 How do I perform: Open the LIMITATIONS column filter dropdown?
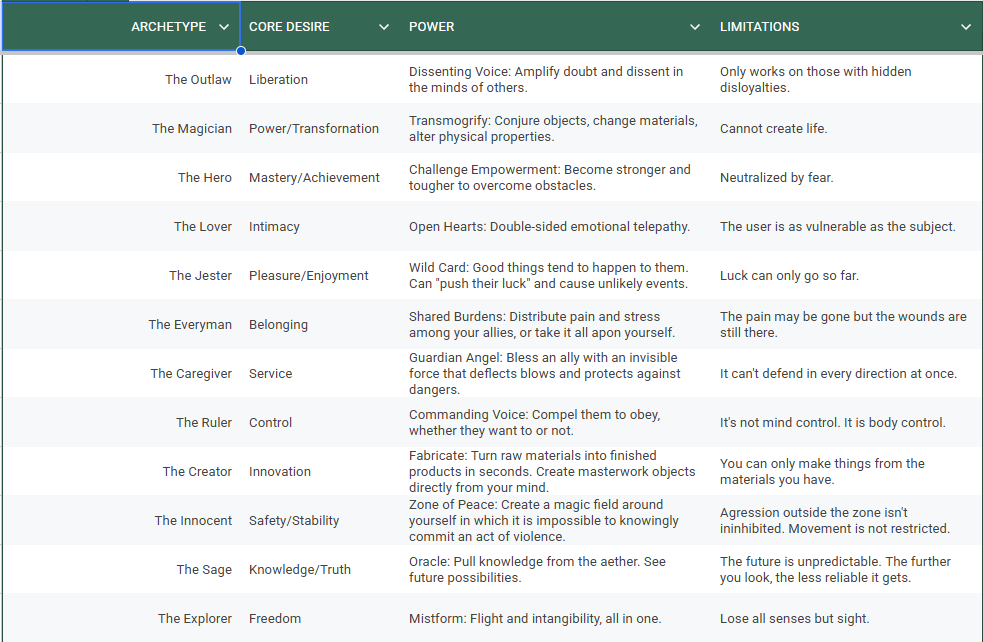pos(965,27)
